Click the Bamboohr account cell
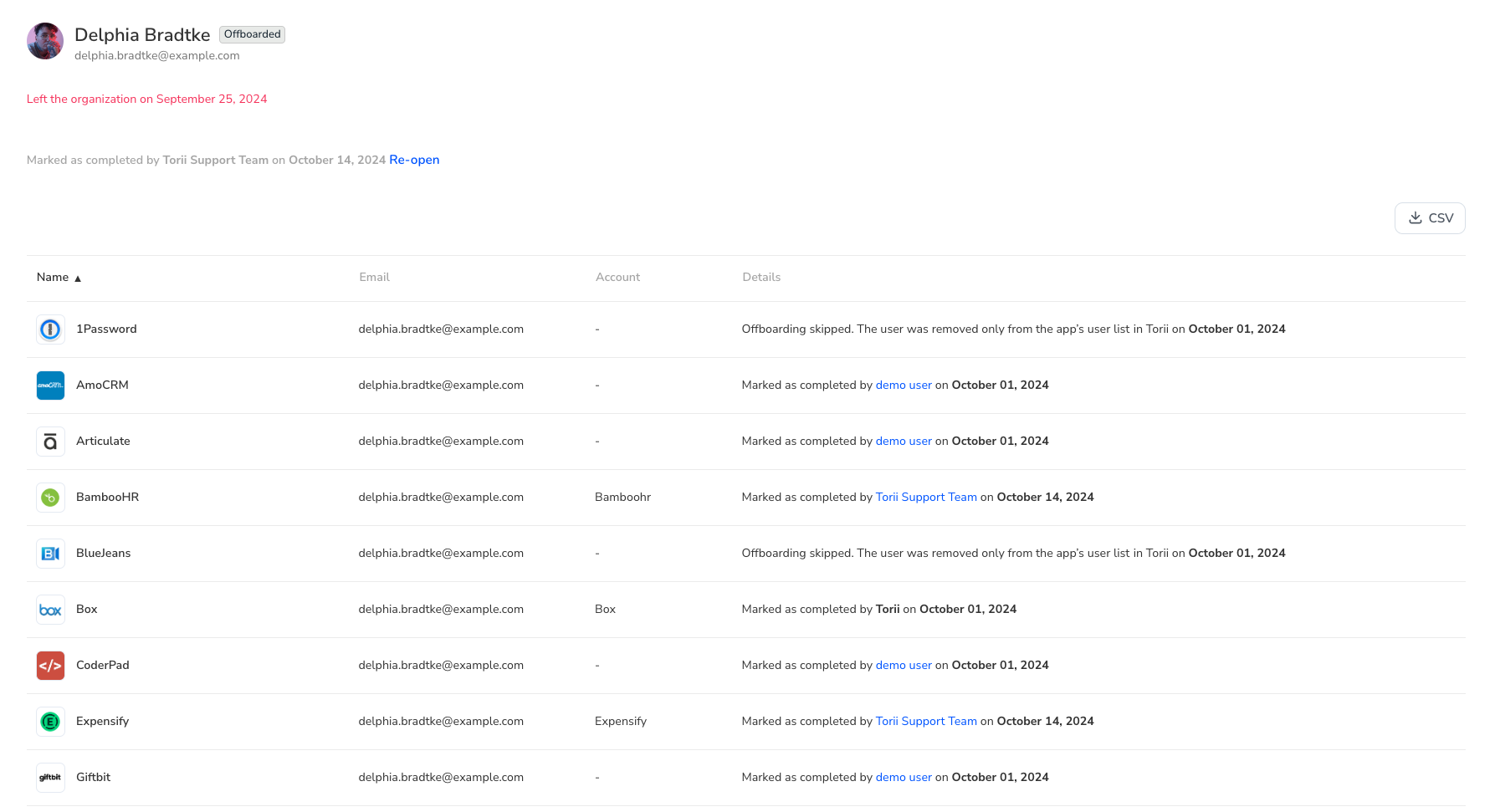 click(622, 498)
